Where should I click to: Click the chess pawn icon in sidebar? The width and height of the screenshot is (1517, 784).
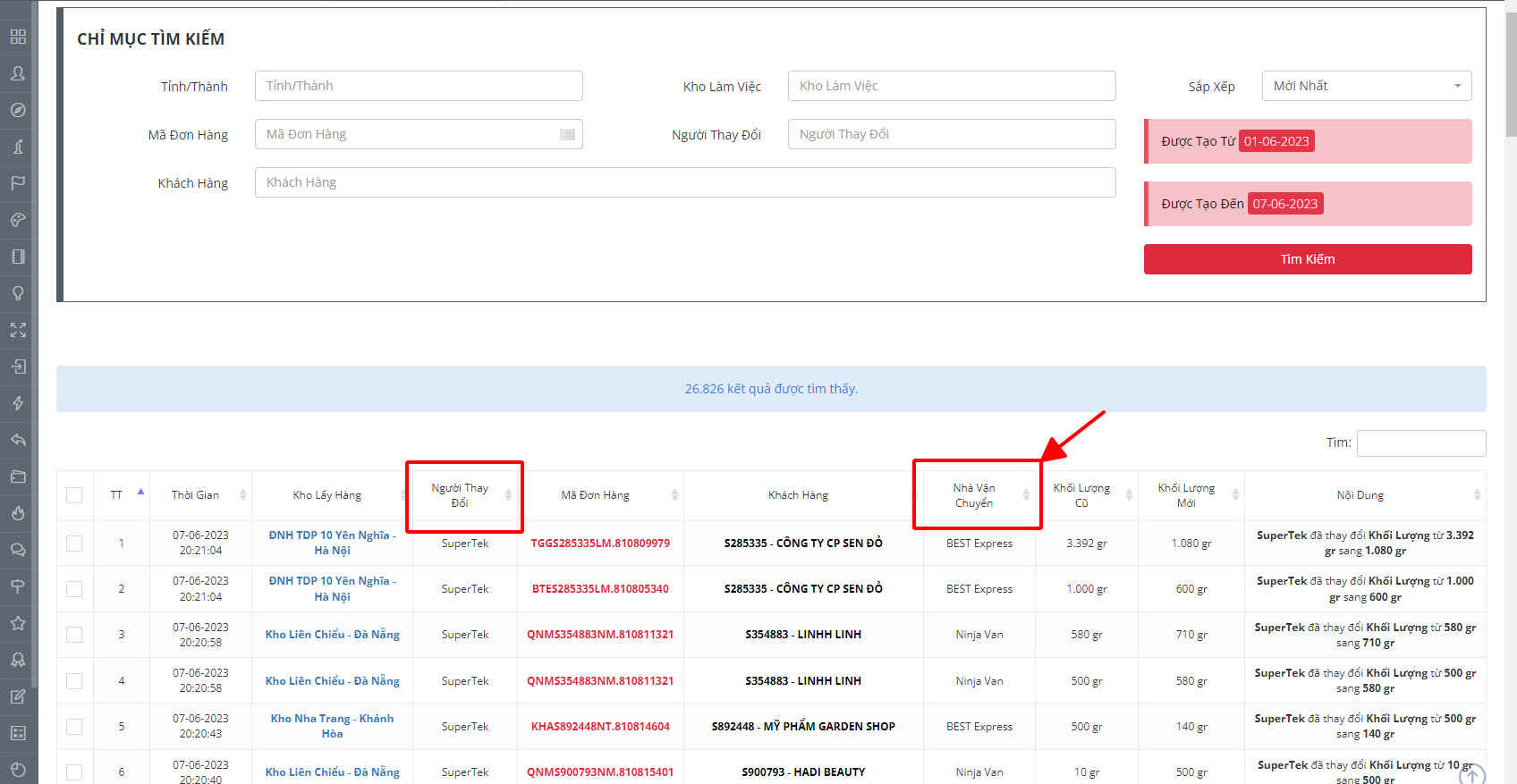tap(18, 147)
